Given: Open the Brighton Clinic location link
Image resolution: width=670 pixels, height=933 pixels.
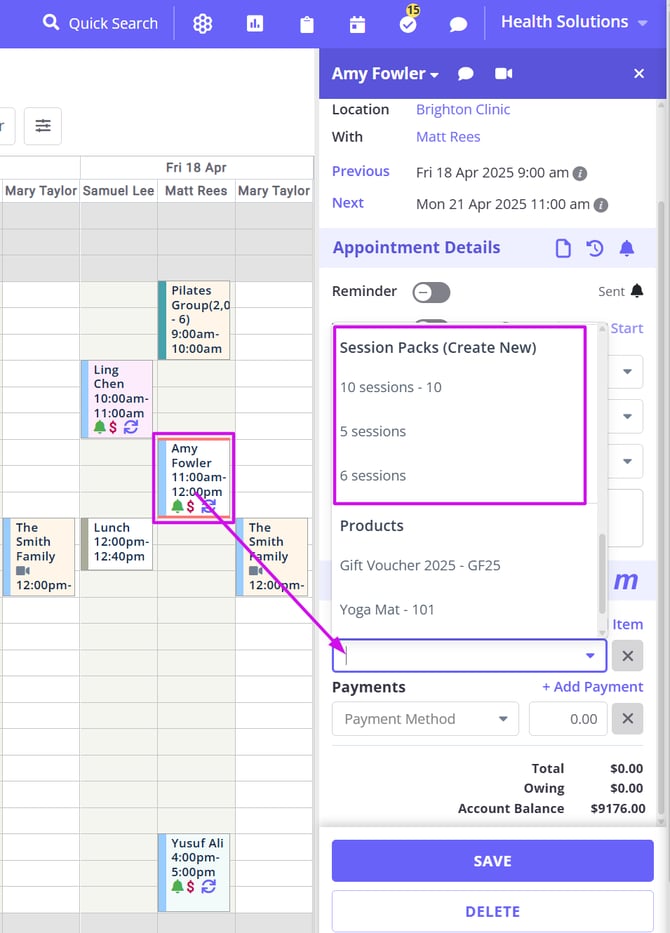Looking at the screenshot, I should click(463, 110).
